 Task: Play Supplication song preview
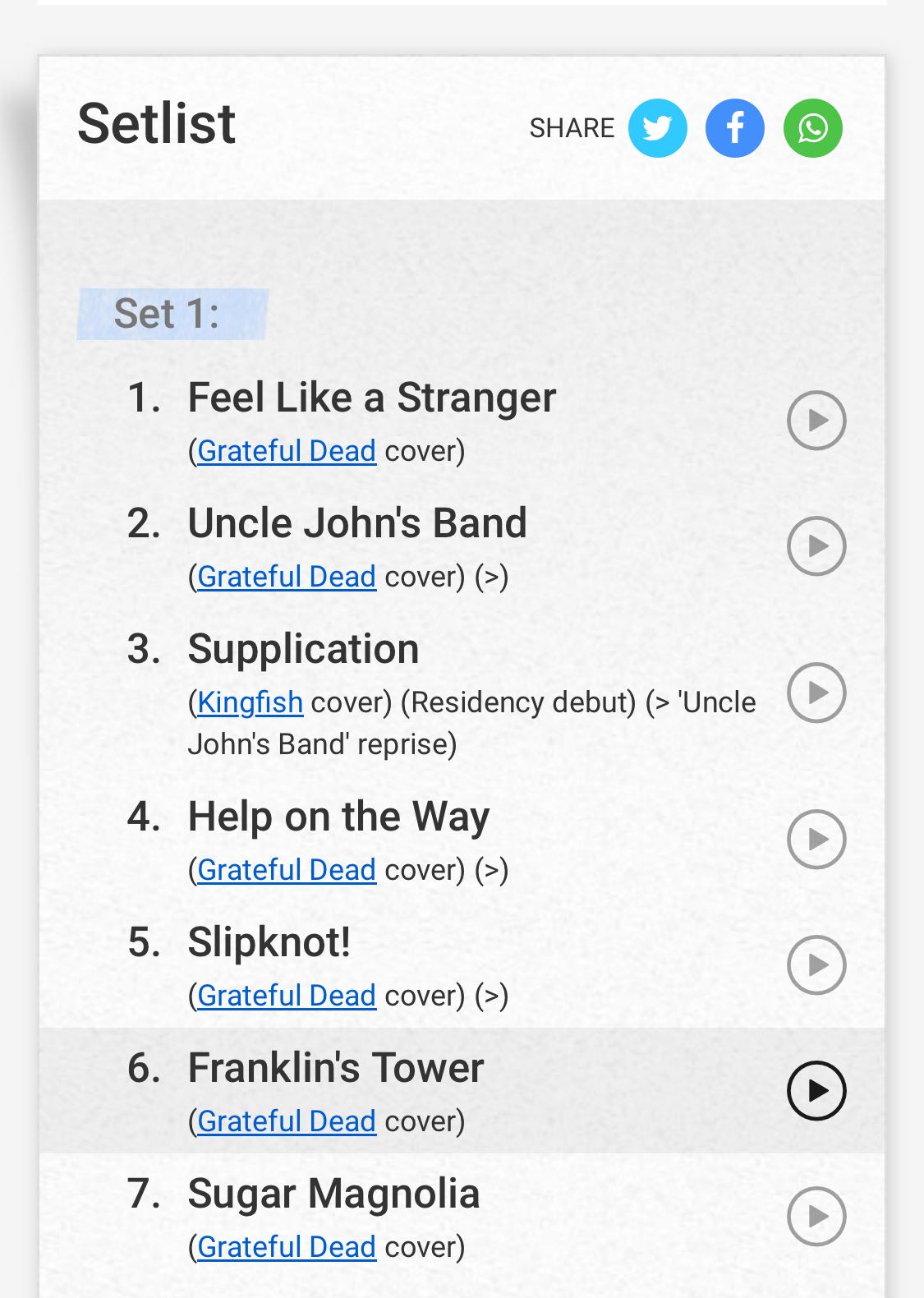click(816, 693)
